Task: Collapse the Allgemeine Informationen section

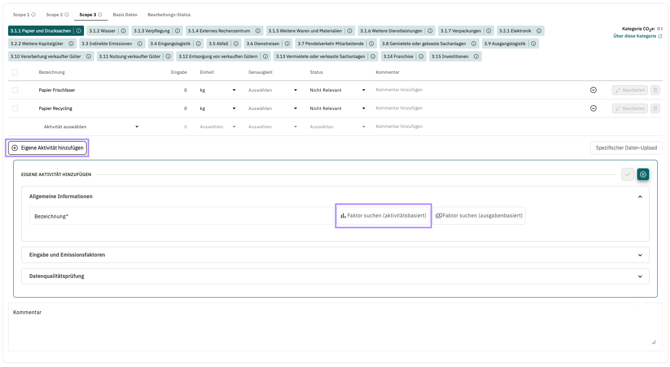Action: click(640, 197)
